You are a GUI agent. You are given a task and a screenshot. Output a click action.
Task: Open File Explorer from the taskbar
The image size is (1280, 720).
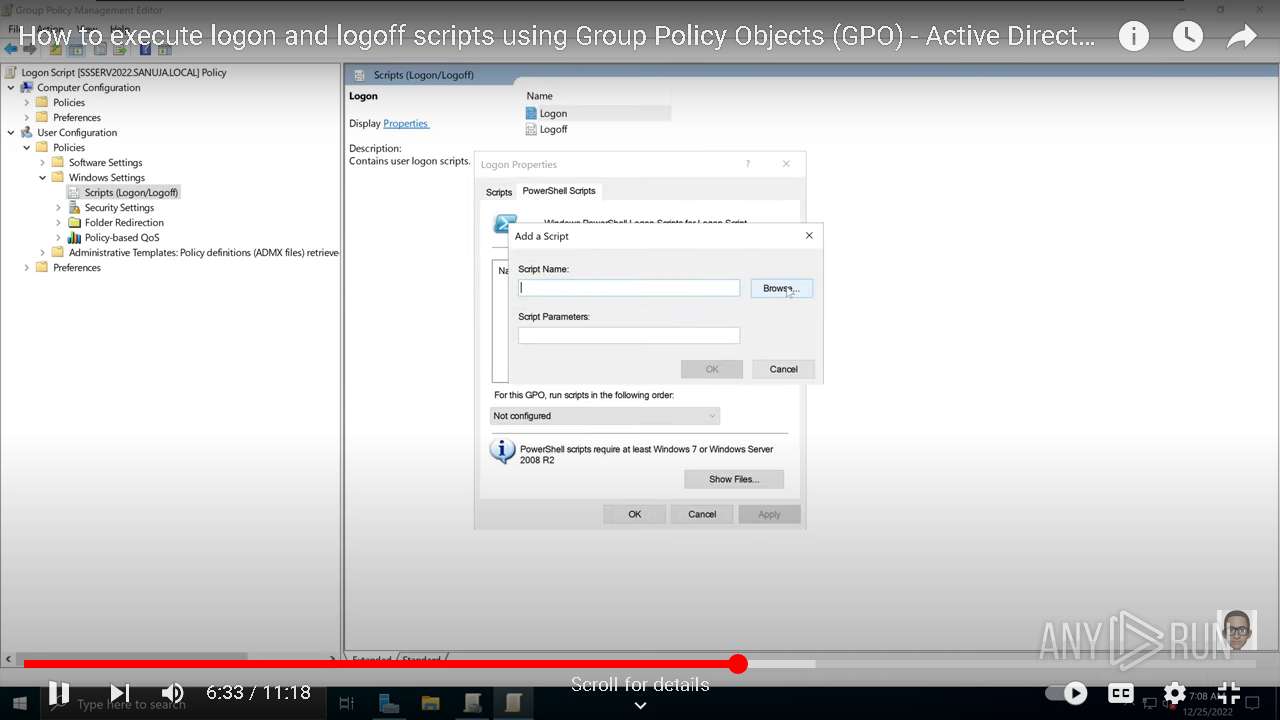pos(430,703)
